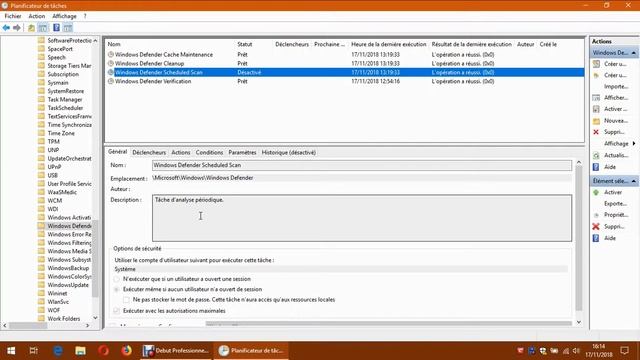Screen dimensions: 640x360
Task: Click the Nom input field
Action: 362,165
